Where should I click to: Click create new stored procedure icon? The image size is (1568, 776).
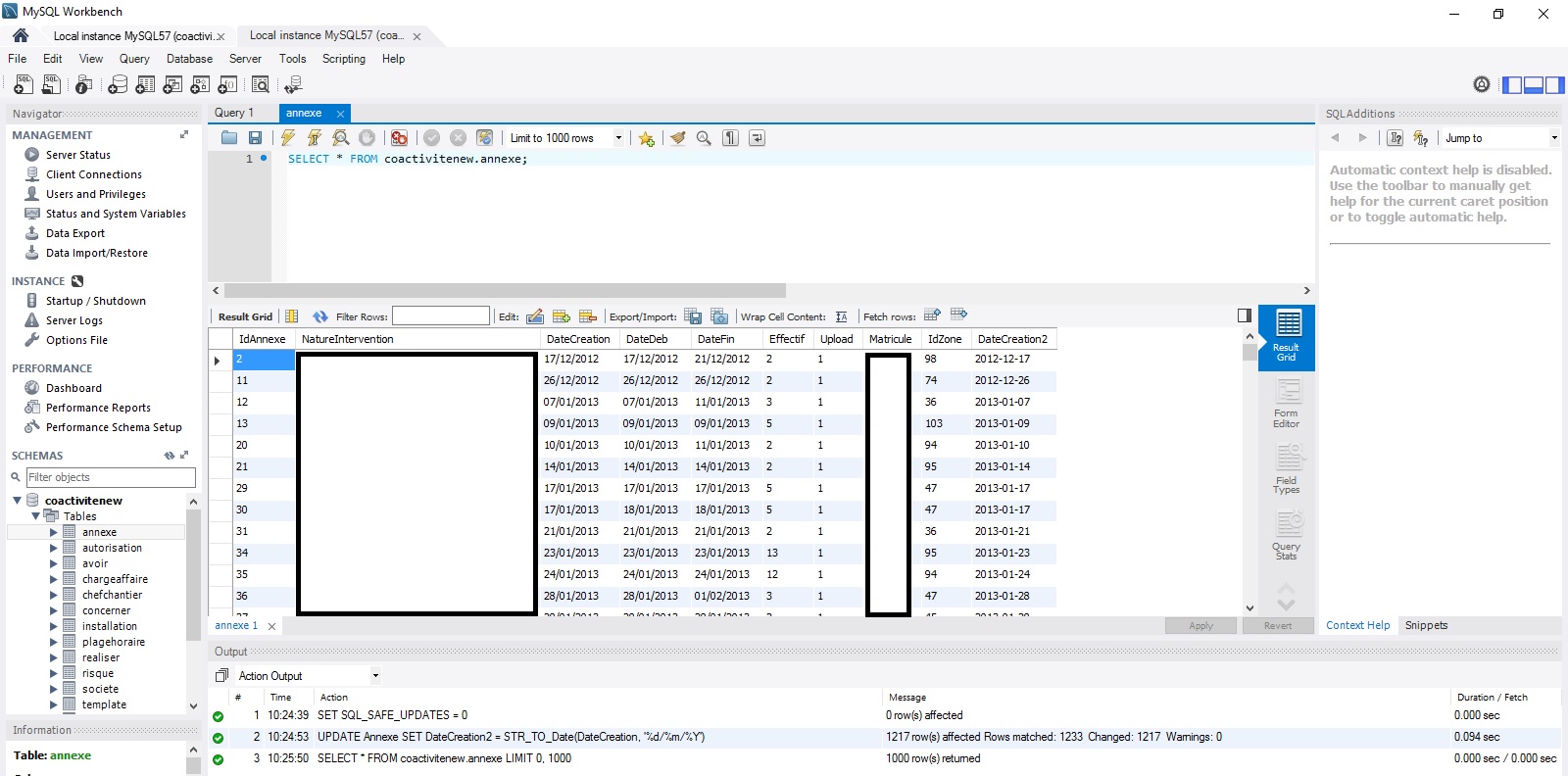tap(200, 85)
